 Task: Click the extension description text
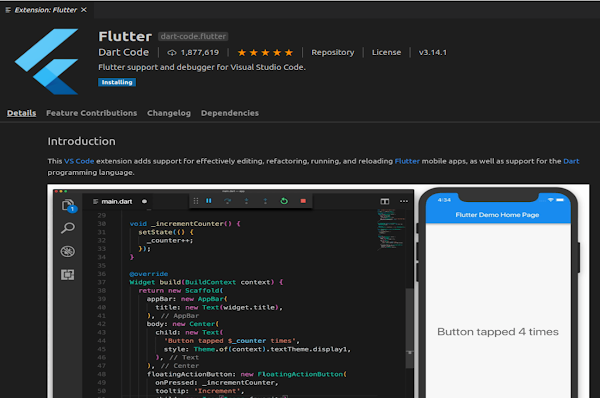tap(202, 67)
